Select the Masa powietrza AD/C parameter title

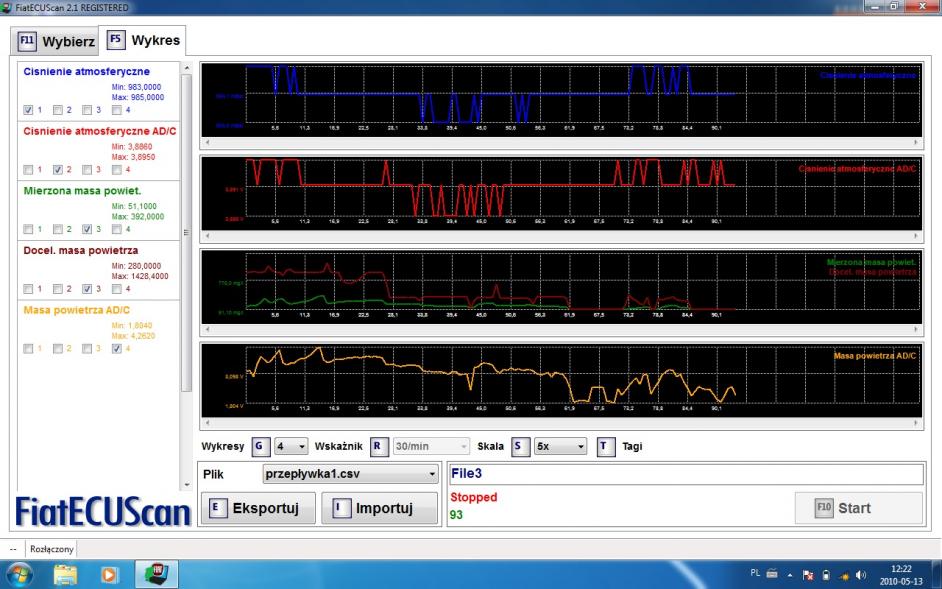pos(76,310)
